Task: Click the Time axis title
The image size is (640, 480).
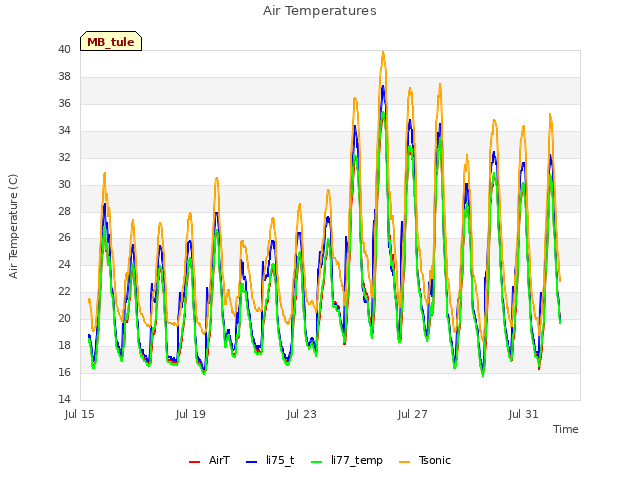Action: pos(565,429)
